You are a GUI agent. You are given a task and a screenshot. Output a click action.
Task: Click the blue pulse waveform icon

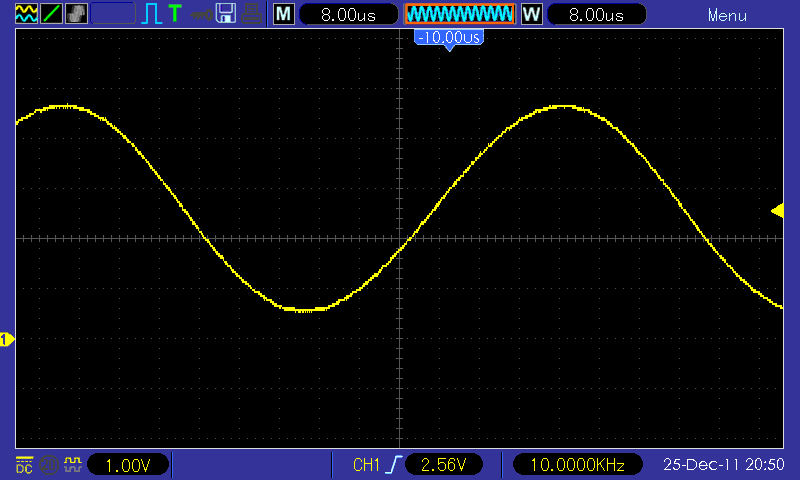(152, 14)
